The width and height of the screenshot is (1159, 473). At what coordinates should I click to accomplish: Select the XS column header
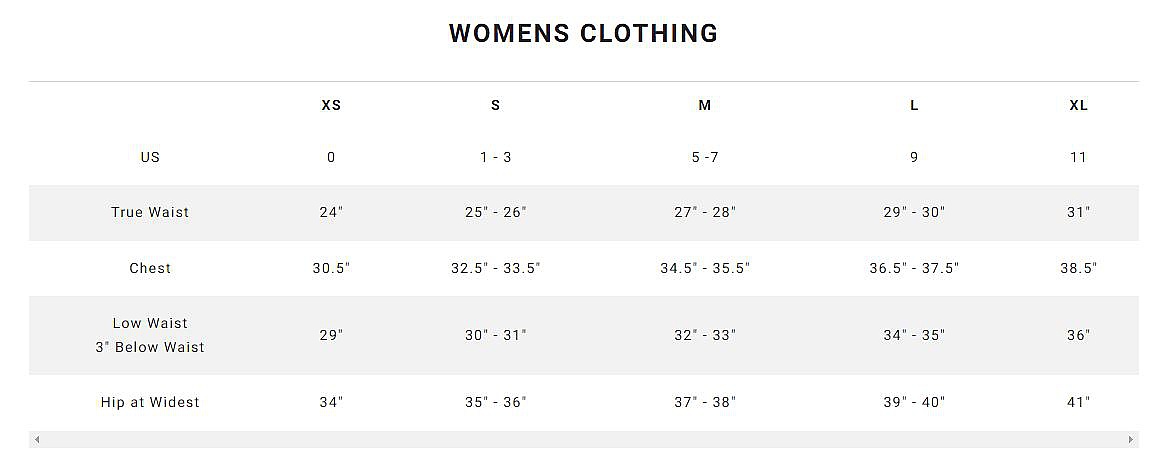[331, 105]
